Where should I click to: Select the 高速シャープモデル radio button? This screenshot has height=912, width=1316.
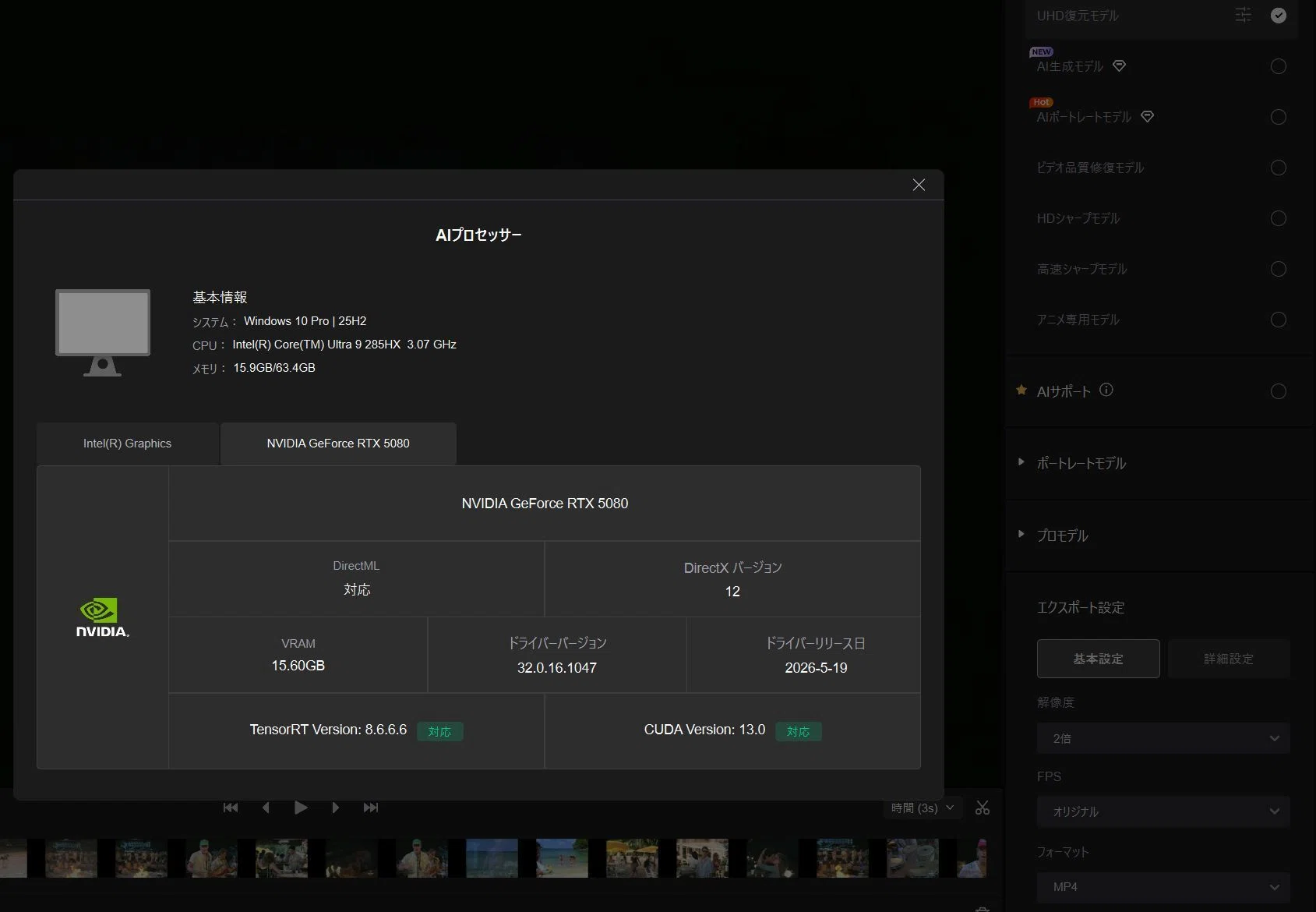coord(1279,269)
